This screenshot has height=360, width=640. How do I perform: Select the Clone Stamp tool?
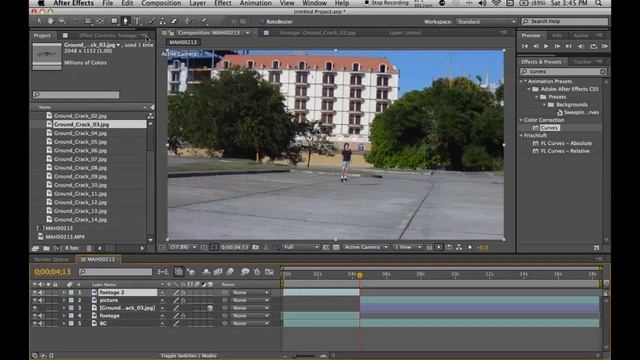click(162, 21)
